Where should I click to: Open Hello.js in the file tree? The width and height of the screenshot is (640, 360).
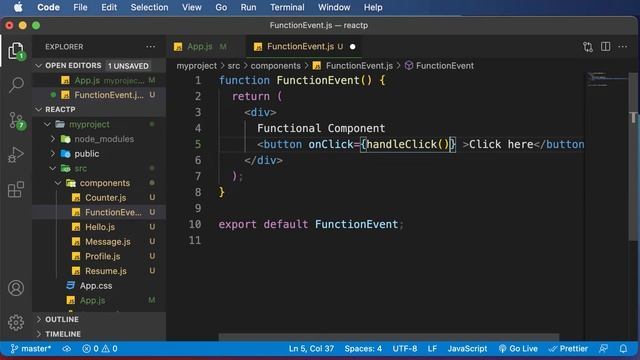pos(100,227)
